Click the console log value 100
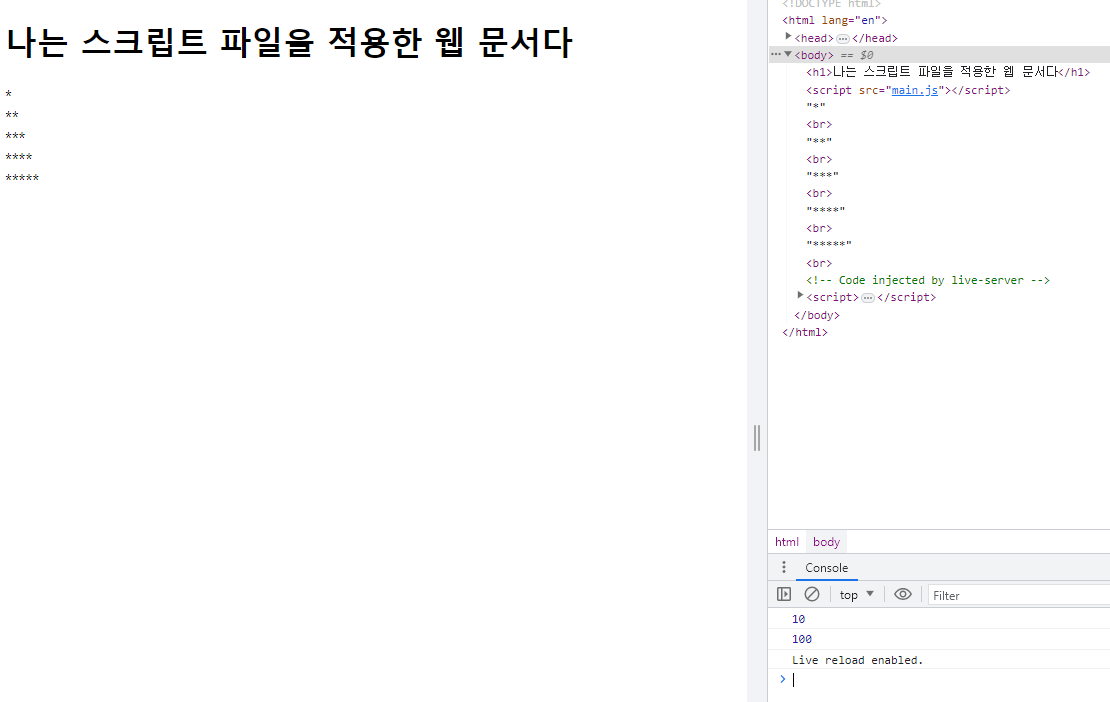 [802, 639]
